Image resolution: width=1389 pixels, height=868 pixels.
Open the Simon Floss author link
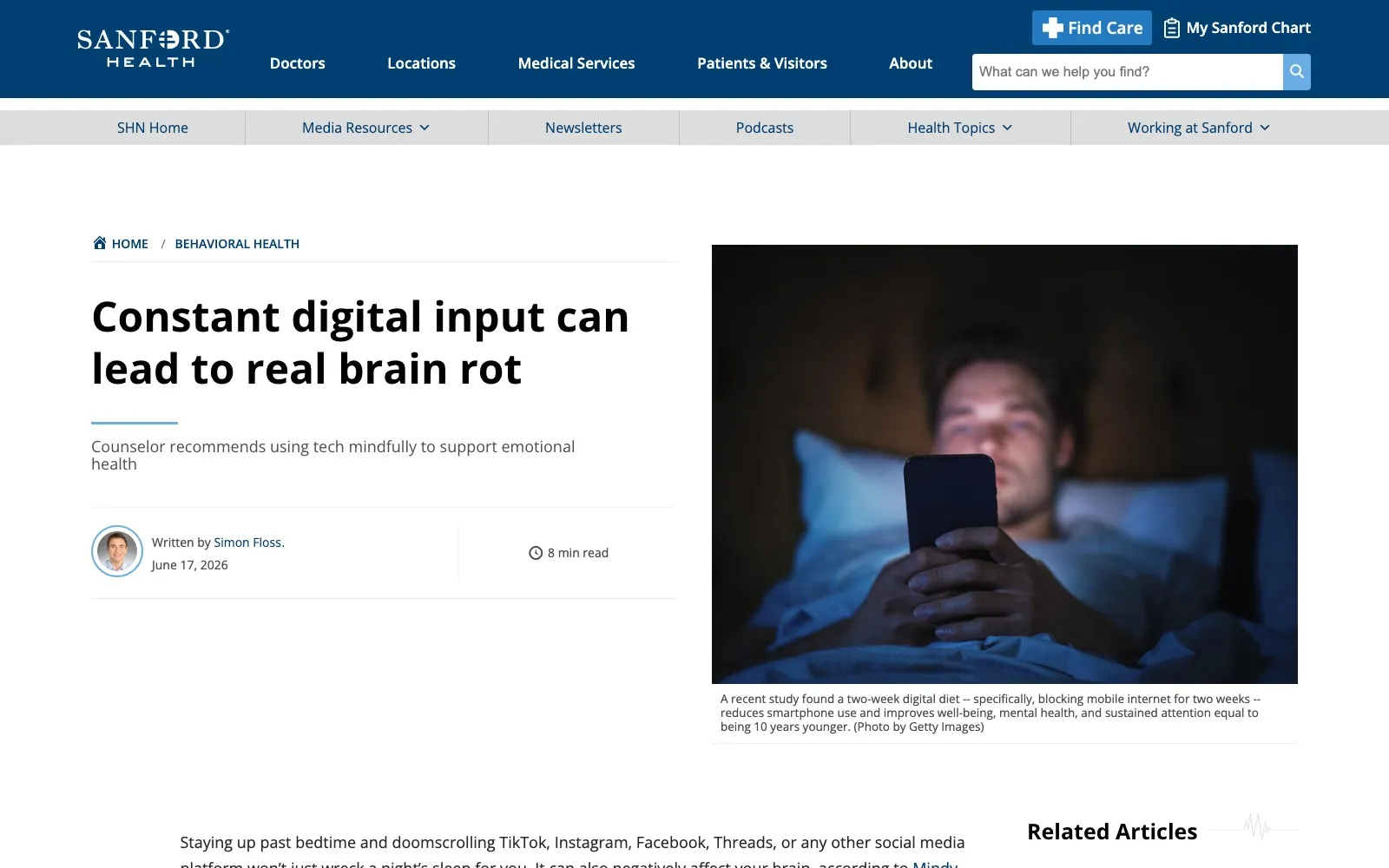tap(248, 542)
